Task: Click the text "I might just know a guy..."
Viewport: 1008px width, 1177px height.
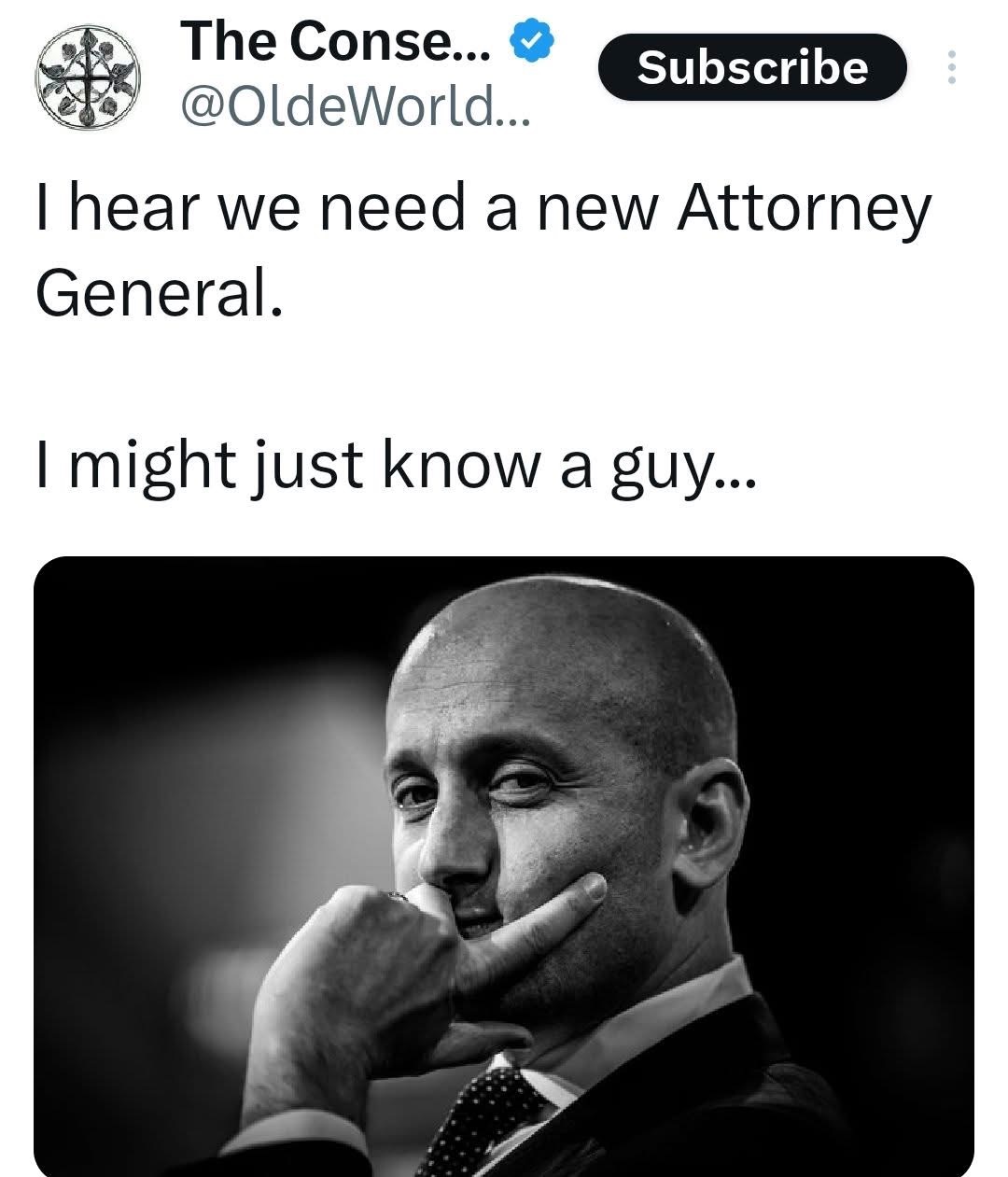Action: pos(396,467)
